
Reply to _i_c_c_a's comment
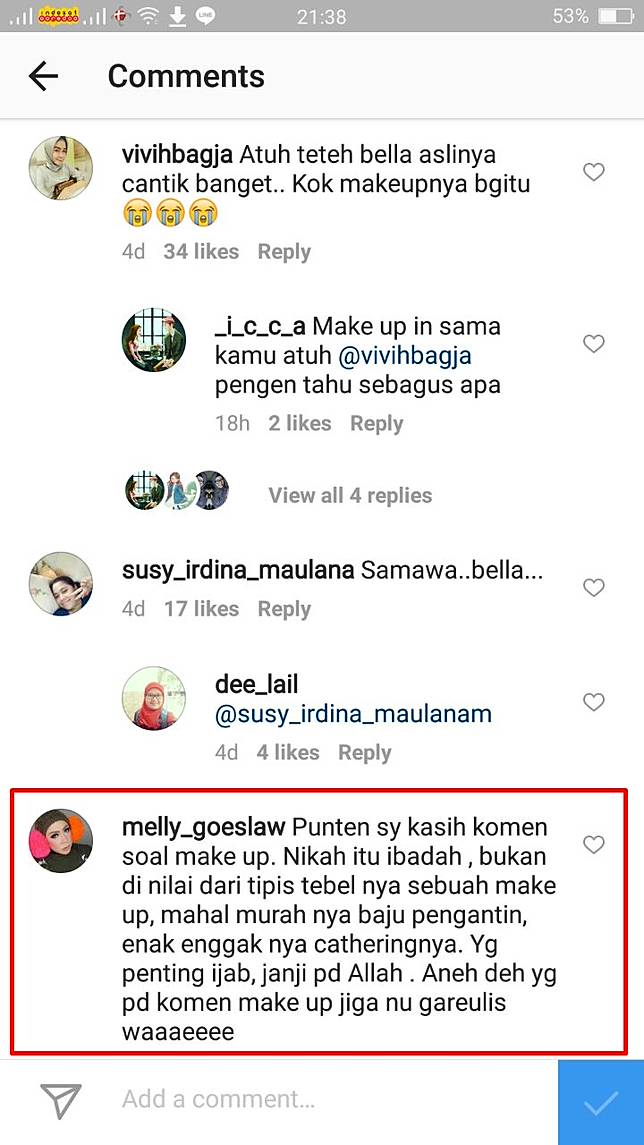coord(376,424)
